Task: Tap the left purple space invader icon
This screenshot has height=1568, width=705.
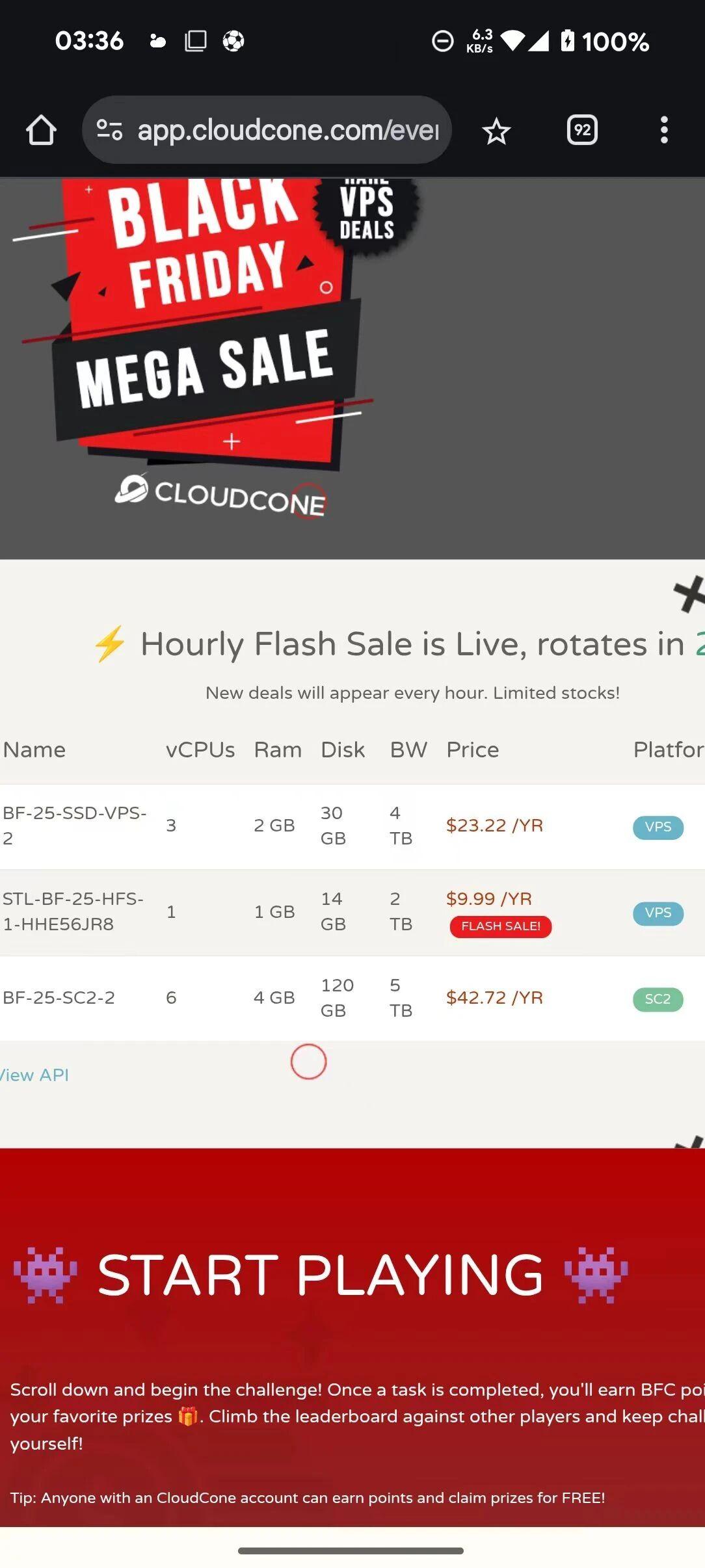Action: pyautogui.click(x=46, y=1275)
